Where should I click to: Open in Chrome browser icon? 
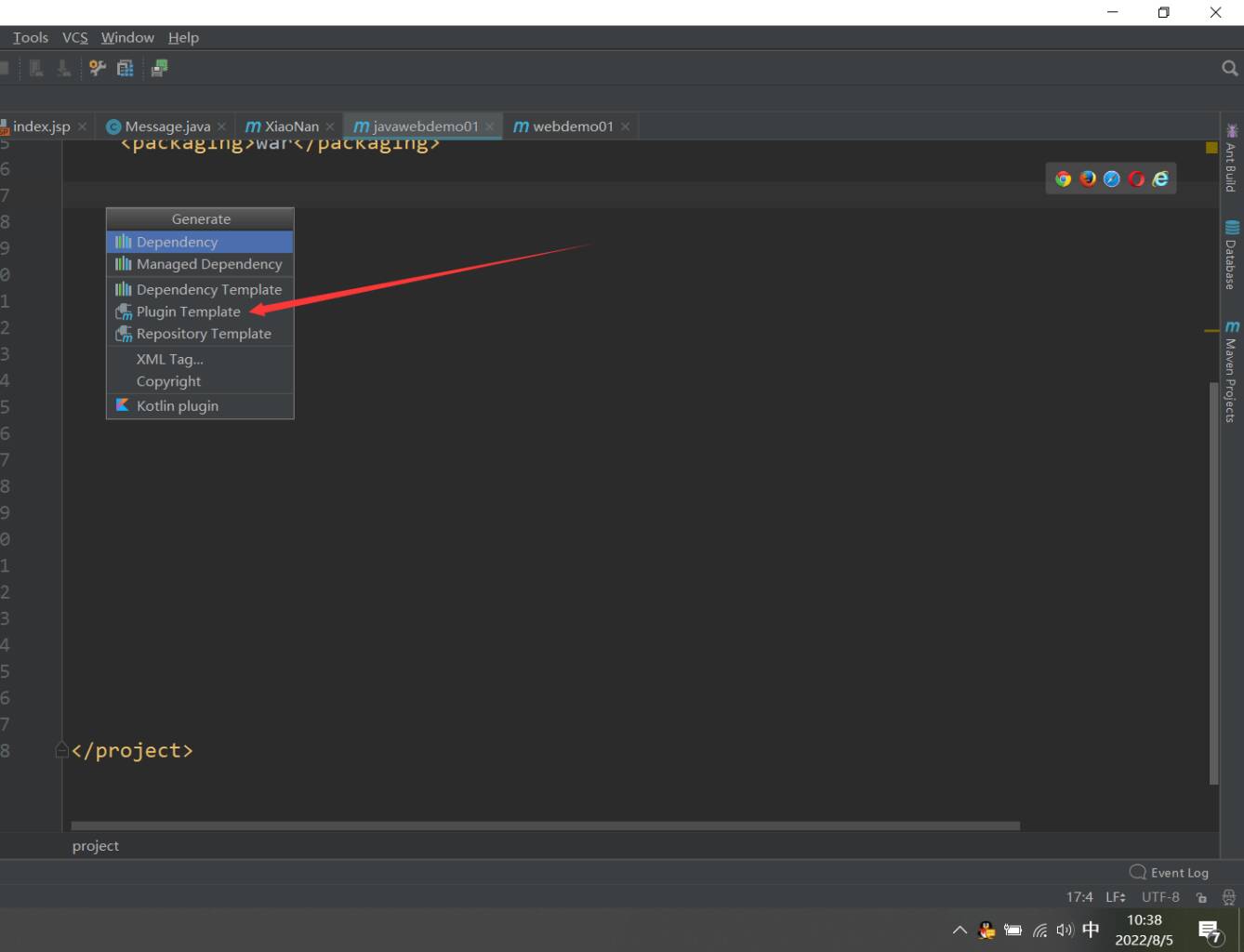(1063, 179)
